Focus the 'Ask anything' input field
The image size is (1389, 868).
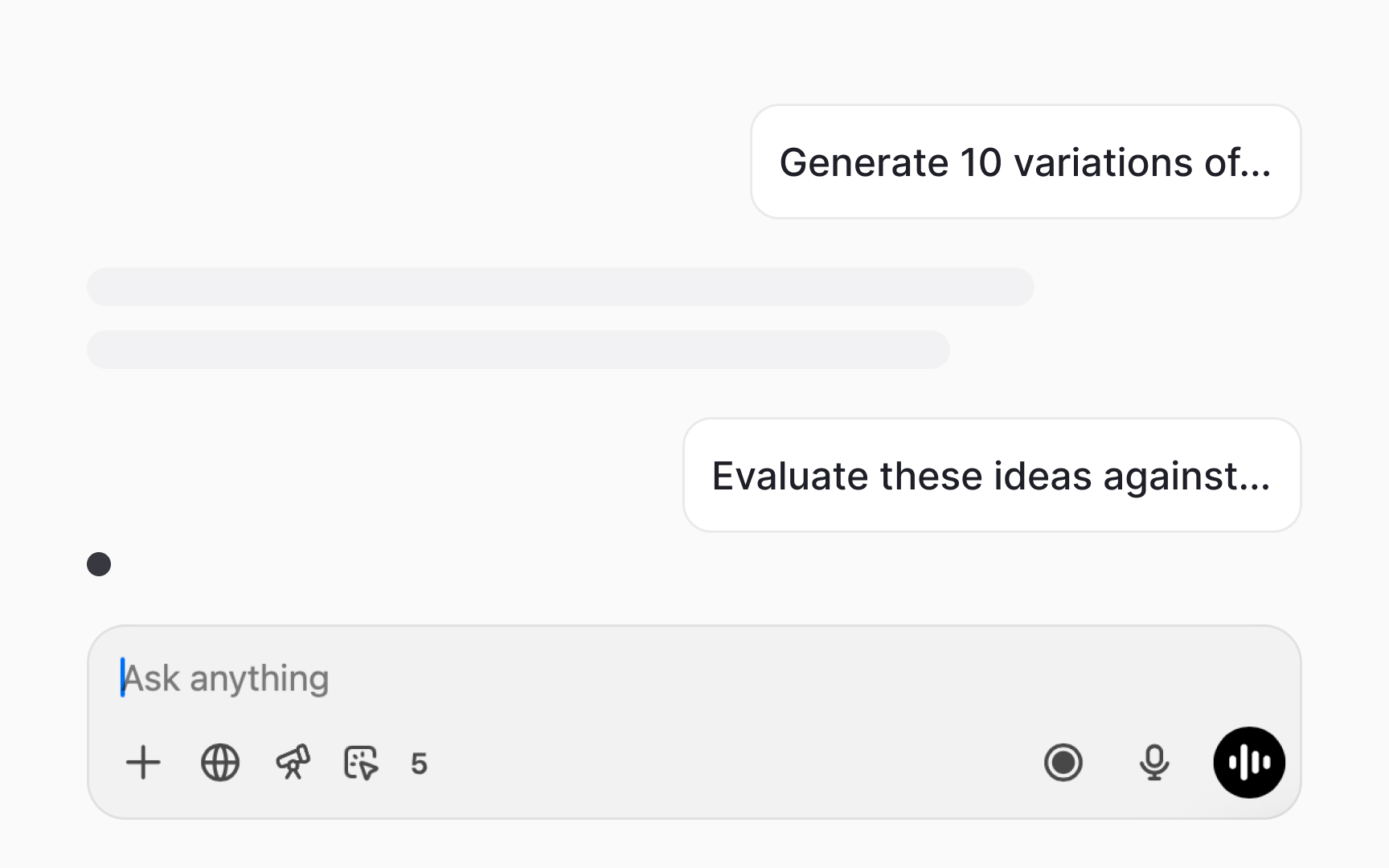[482, 678]
